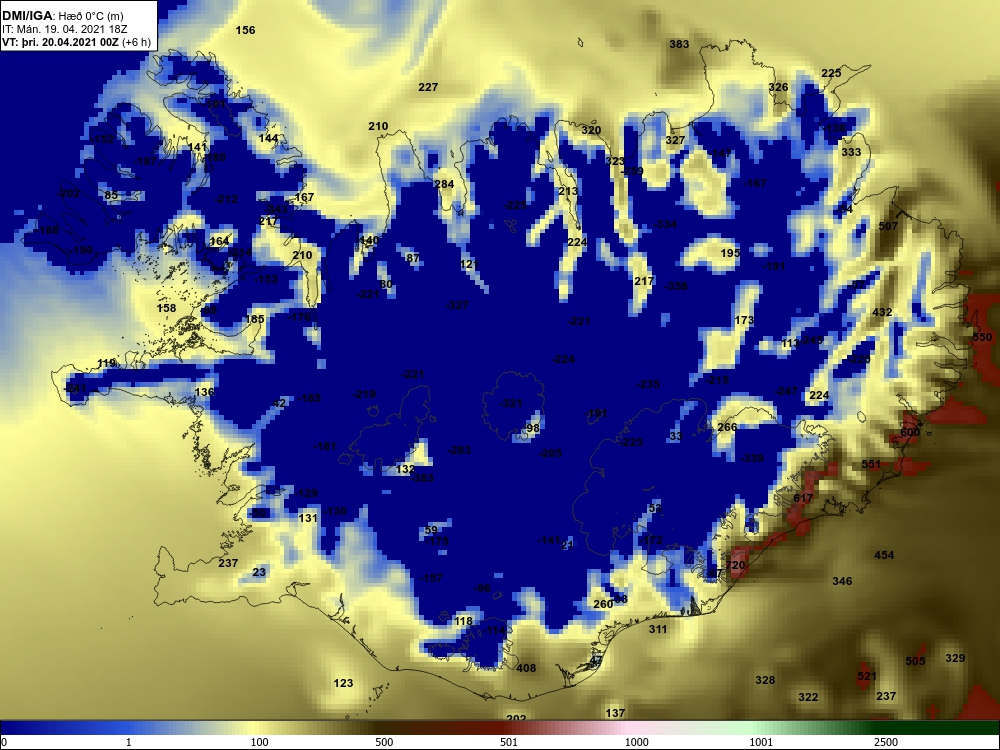Click the map value '408'

pos(526,668)
